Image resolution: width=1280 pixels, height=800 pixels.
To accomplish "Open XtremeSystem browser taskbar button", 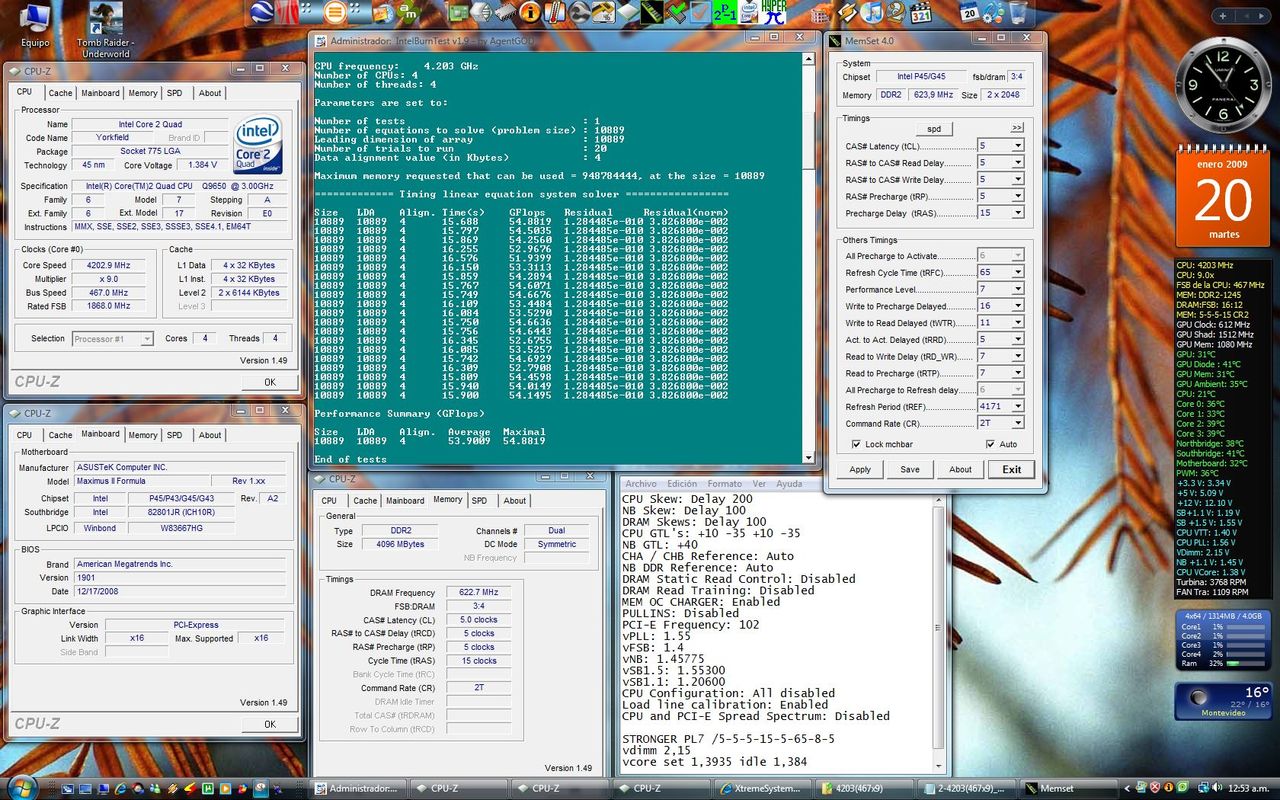I will tap(765, 788).
